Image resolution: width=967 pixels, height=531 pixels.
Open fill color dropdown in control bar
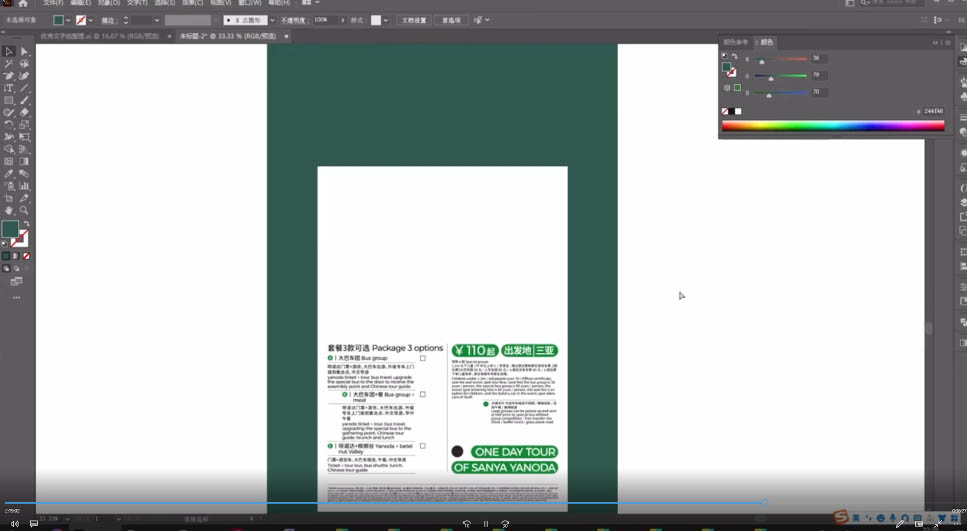coord(68,20)
